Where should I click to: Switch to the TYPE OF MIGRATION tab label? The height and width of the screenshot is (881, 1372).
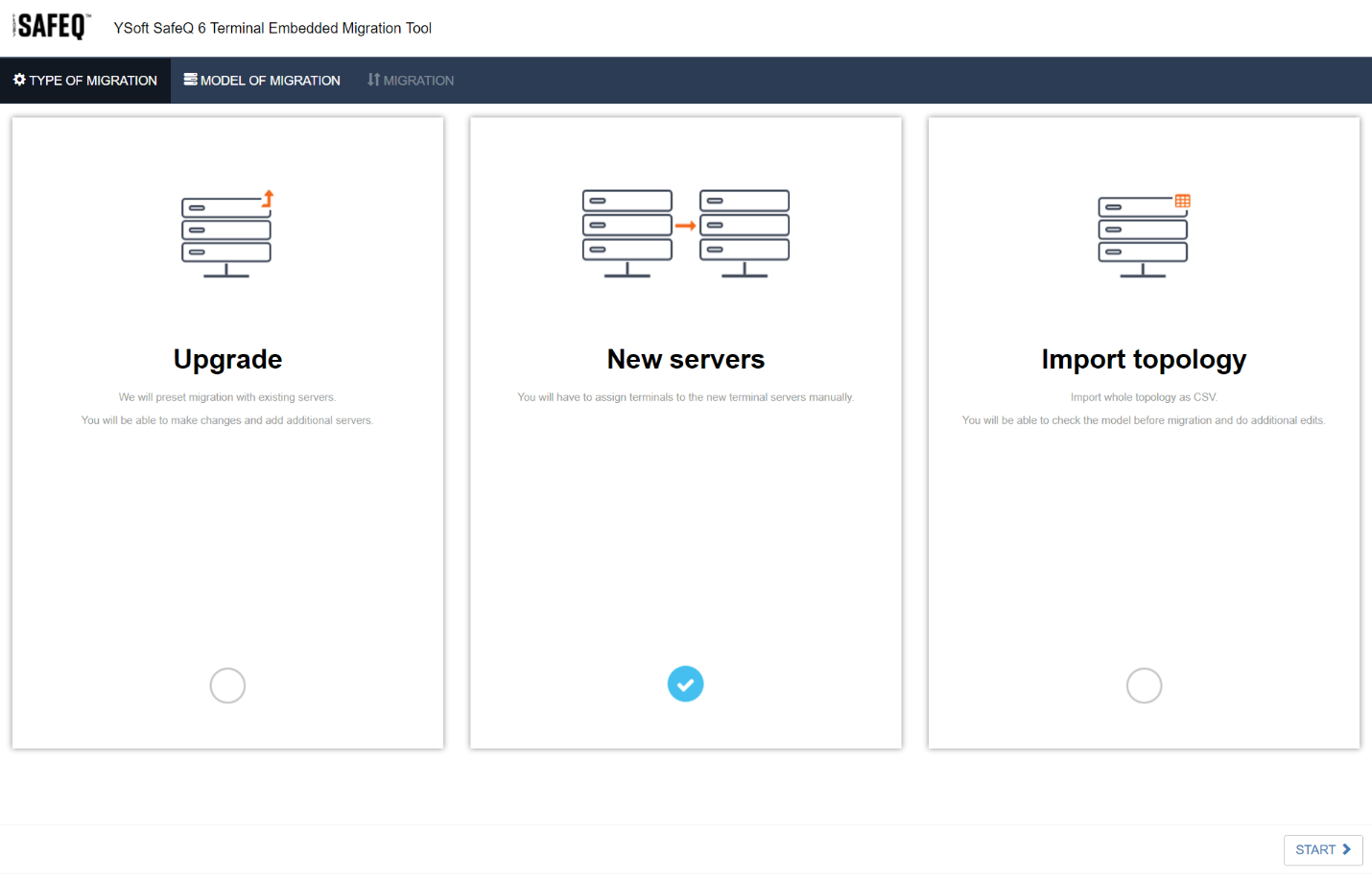tap(93, 81)
